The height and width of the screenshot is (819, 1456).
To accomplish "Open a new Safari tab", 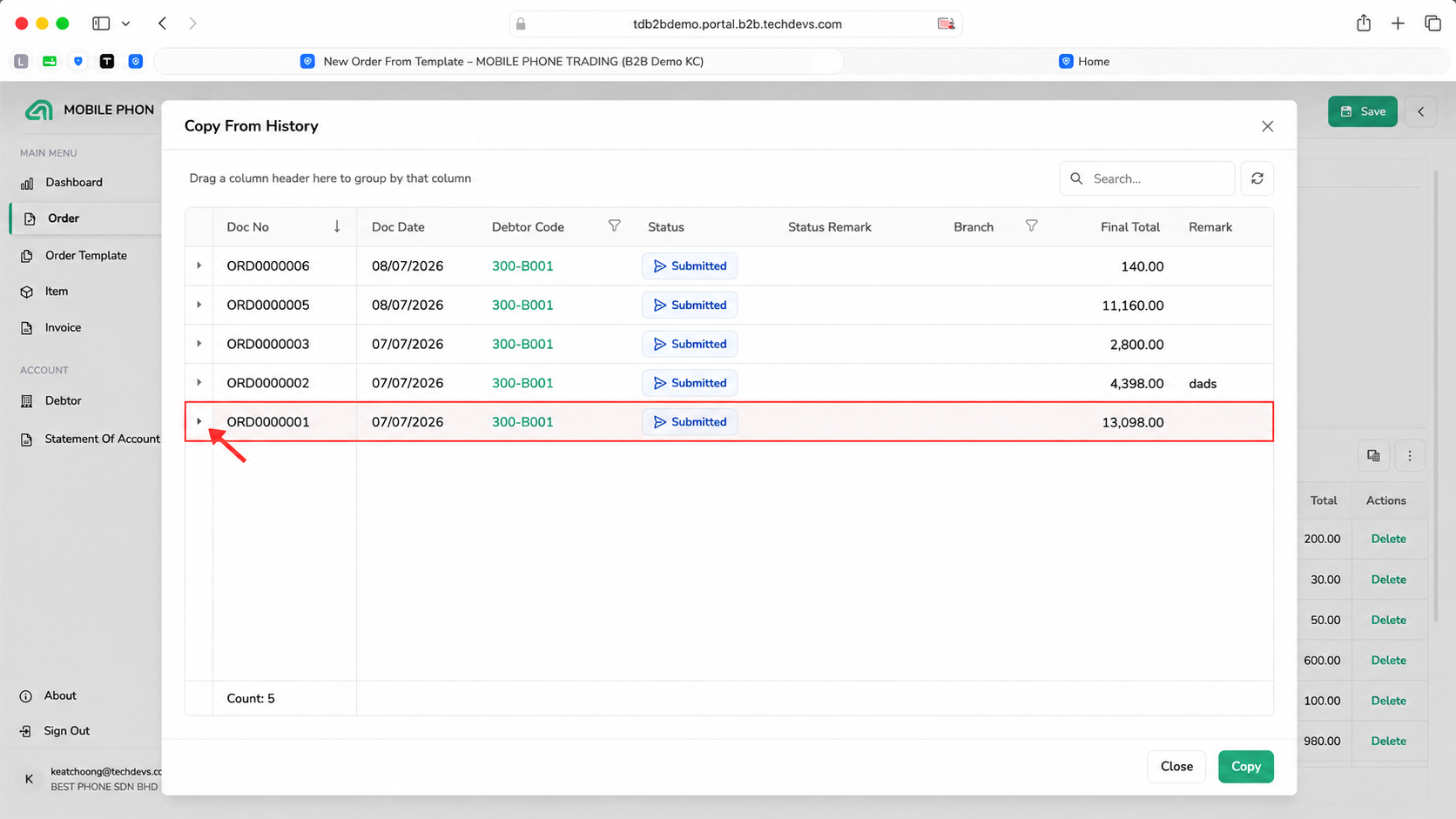I will pyautogui.click(x=1398, y=23).
